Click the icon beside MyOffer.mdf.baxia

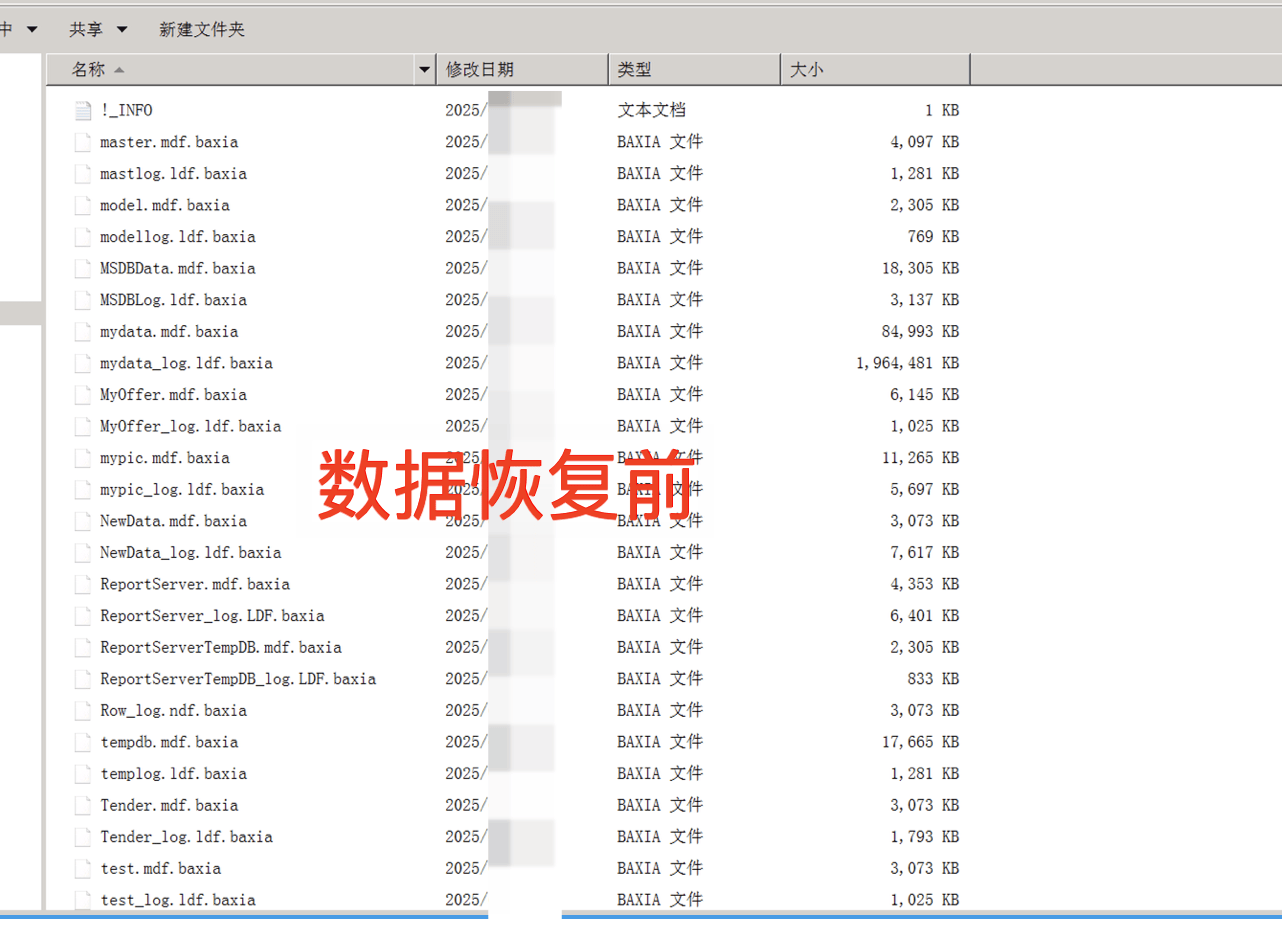click(82, 394)
